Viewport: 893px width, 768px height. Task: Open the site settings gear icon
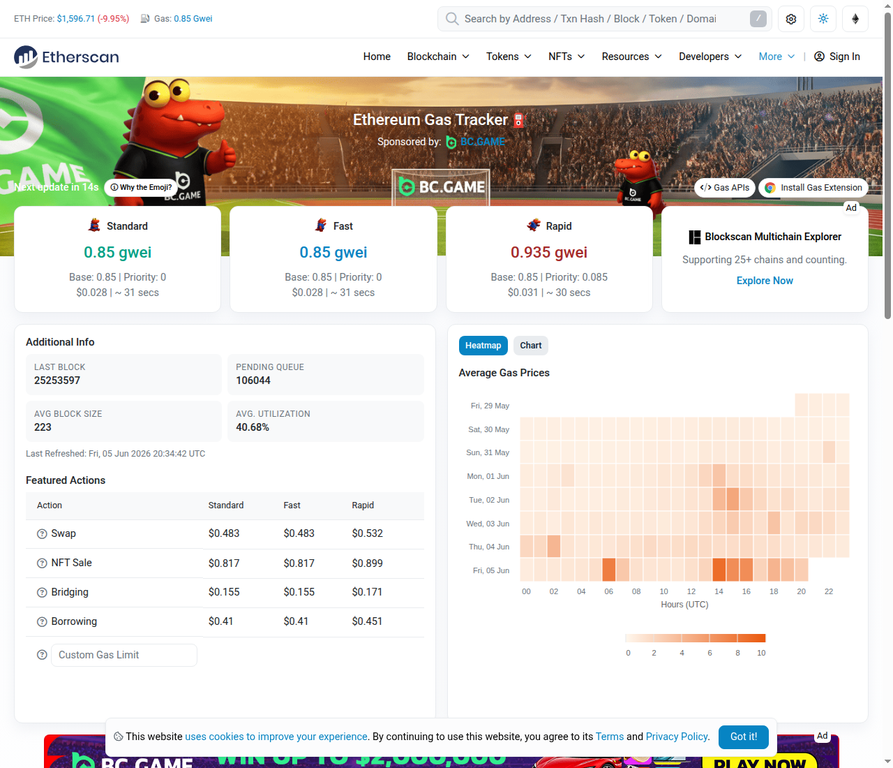click(791, 19)
